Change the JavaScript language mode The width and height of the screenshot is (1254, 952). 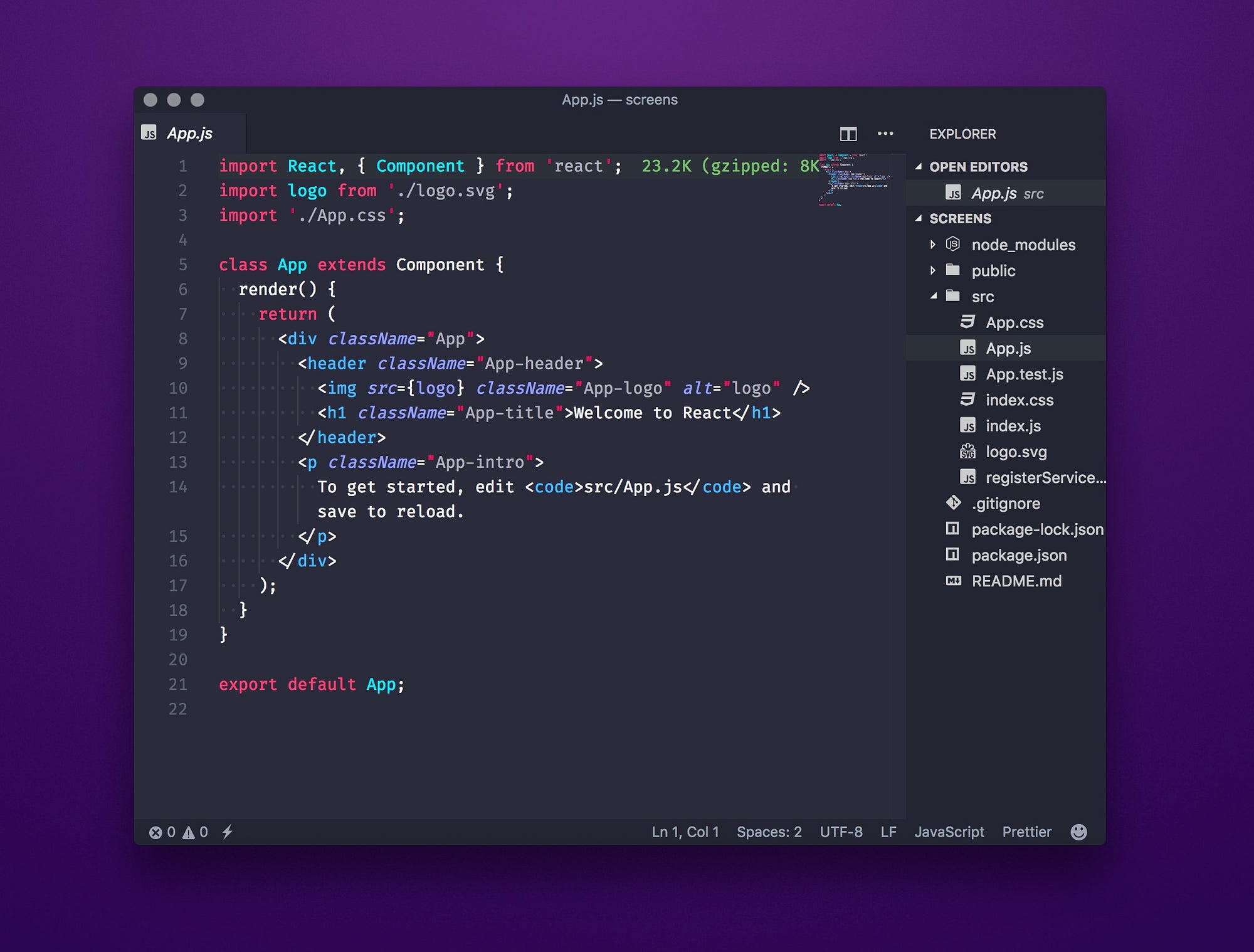click(x=950, y=832)
